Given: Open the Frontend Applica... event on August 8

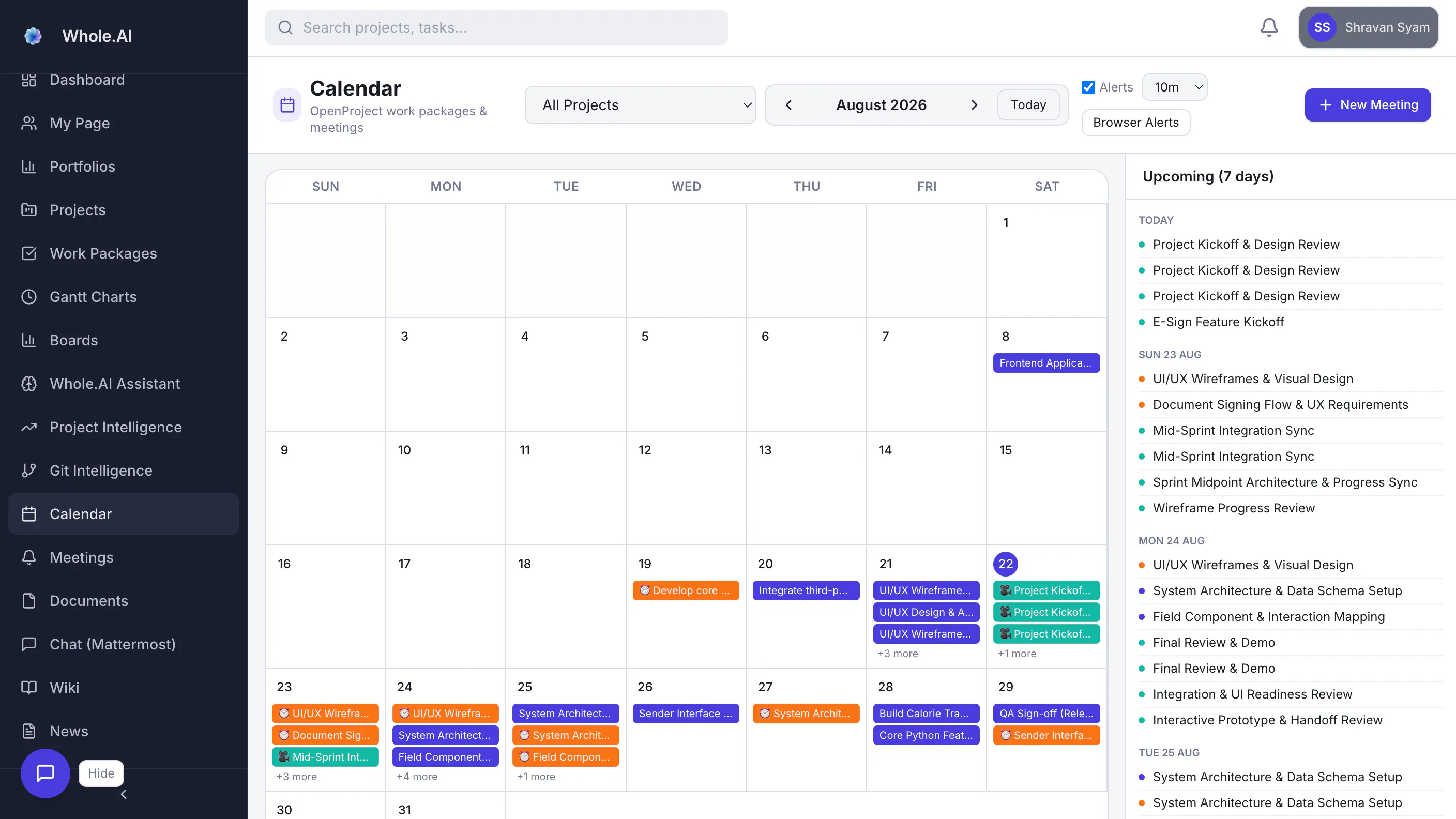Looking at the screenshot, I should (x=1047, y=363).
